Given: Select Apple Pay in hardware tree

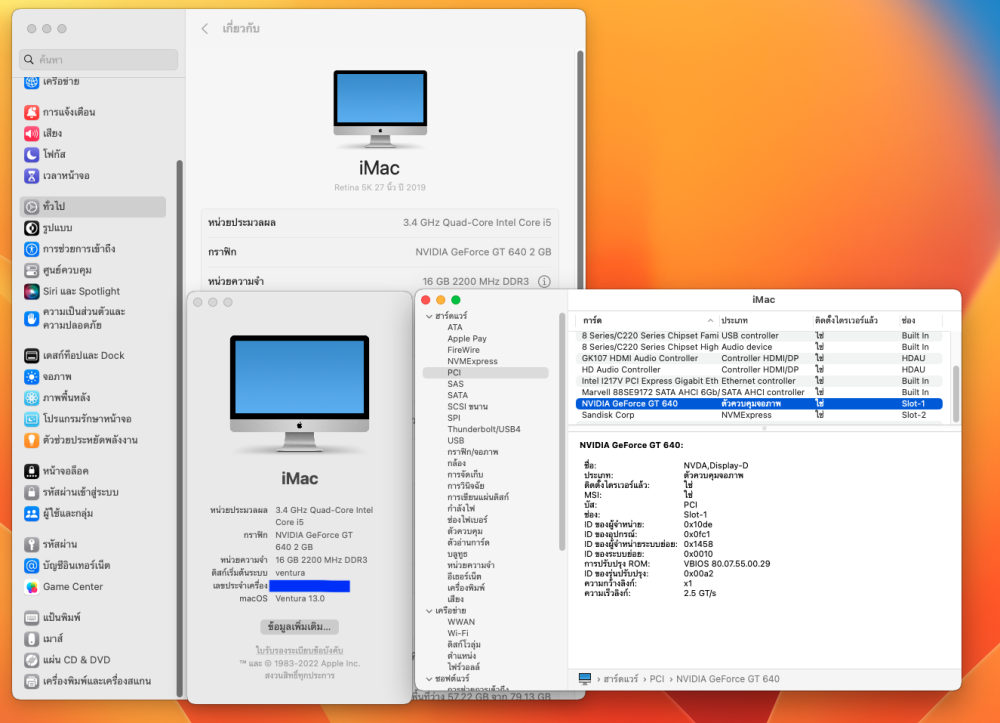Looking at the screenshot, I should (x=467, y=339).
